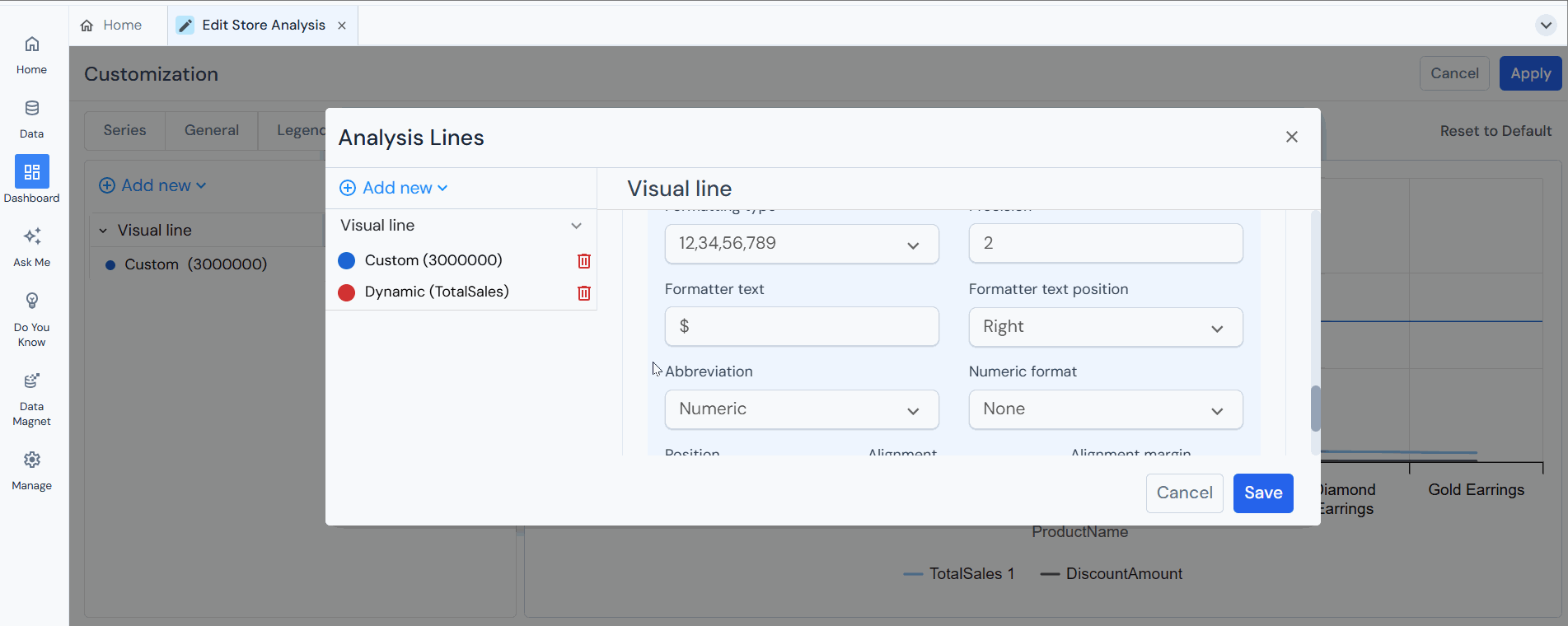This screenshot has width=1568, height=626.
Task: Open Ask Me assistant
Action: [31, 246]
